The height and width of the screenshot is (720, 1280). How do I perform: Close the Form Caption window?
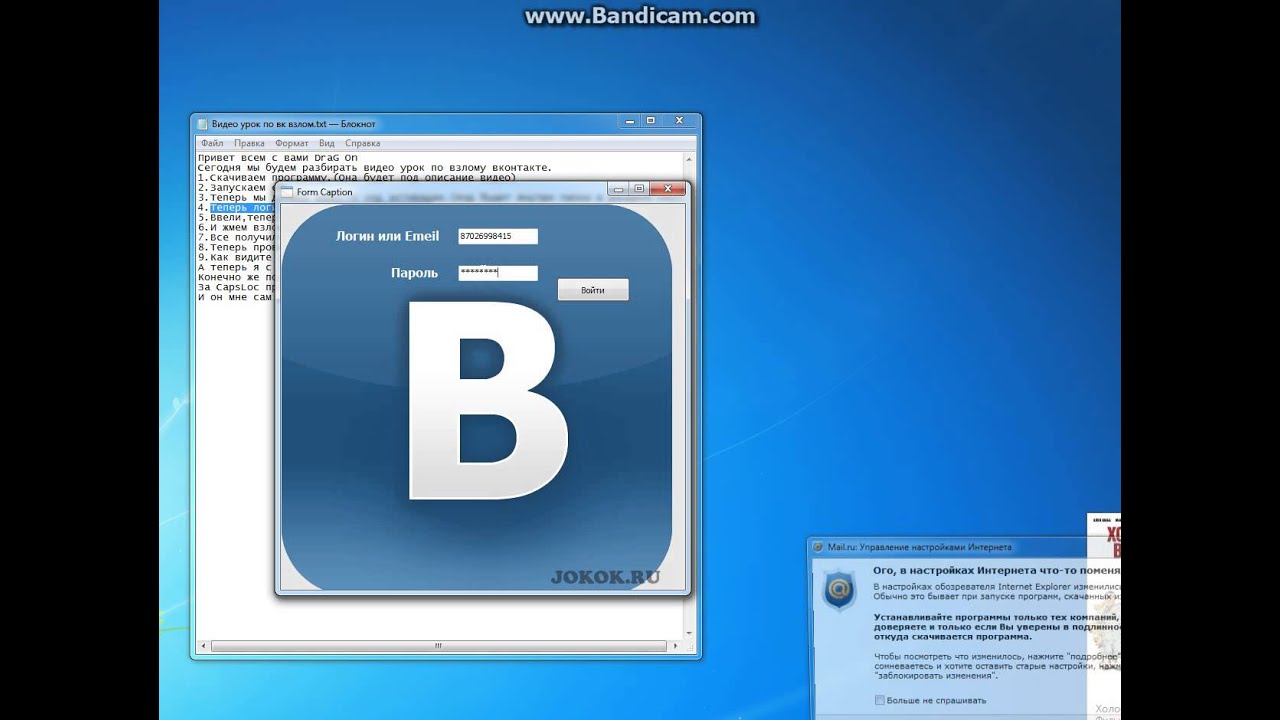tap(667, 188)
